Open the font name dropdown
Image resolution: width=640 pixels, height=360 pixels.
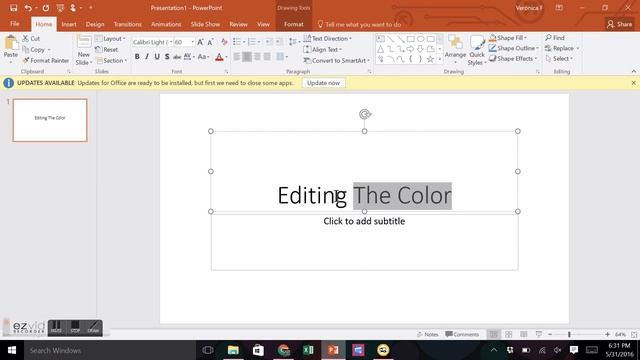tap(171, 42)
